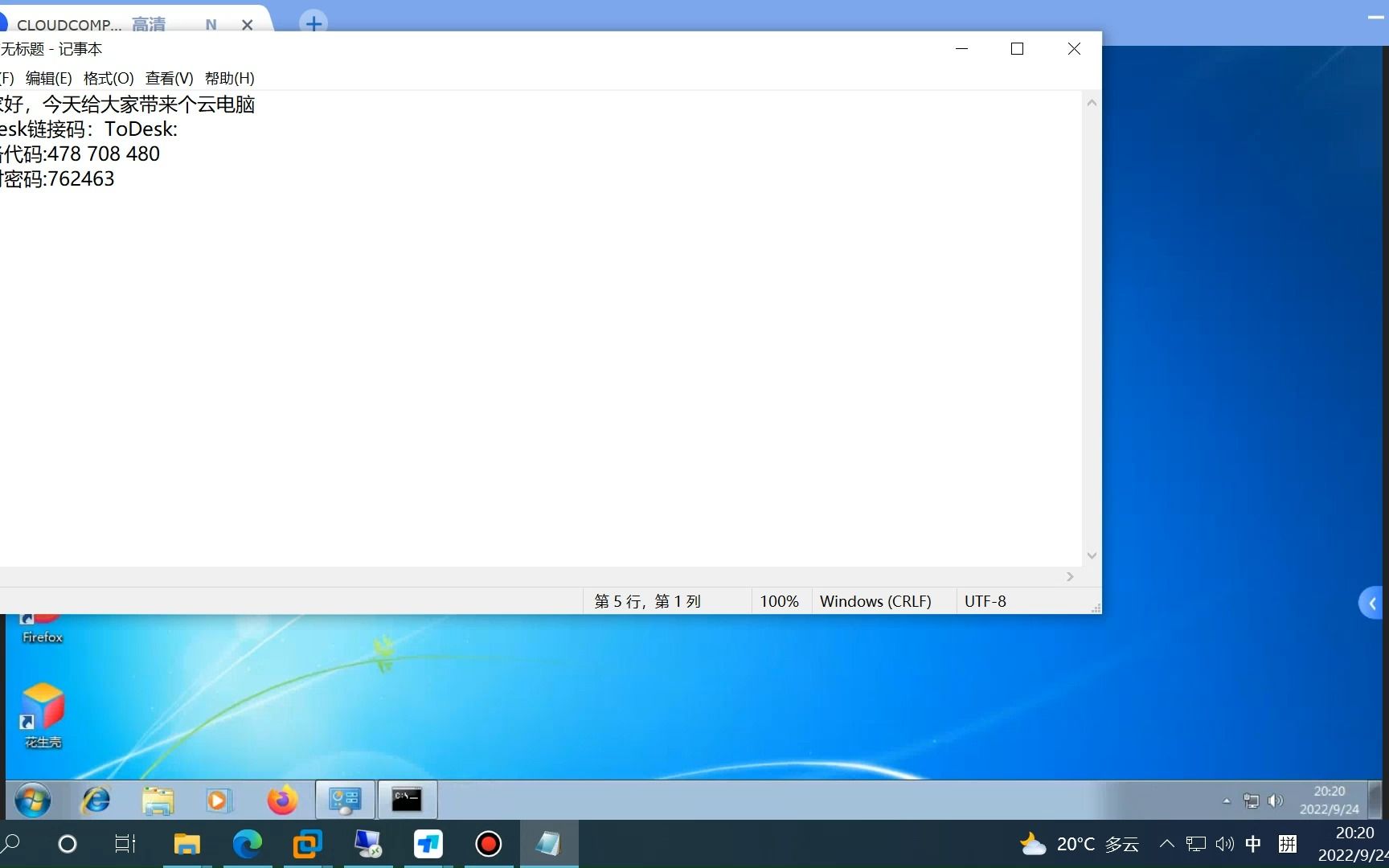Click network icon in remote Windows 7 tray
This screenshot has height=868, width=1389.
pyautogui.click(x=1252, y=800)
